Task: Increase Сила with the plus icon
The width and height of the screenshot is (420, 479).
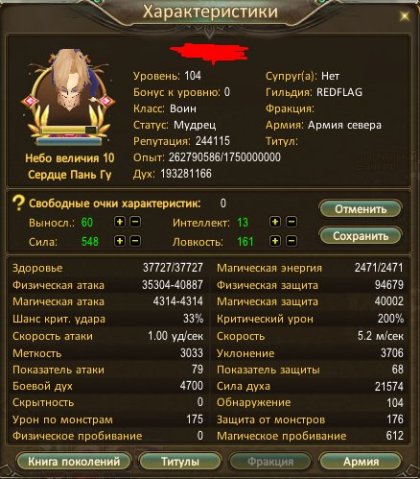Action: pyautogui.click(x=120, y=241)
